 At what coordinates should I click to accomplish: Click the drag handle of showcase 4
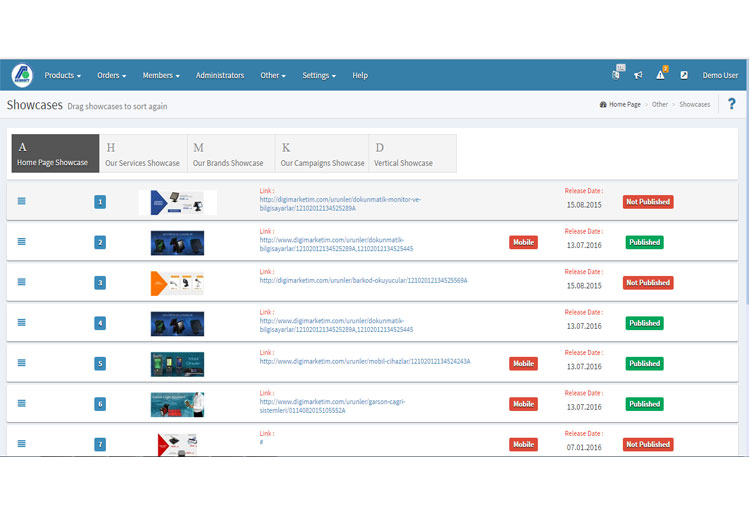tap(22, 322)
